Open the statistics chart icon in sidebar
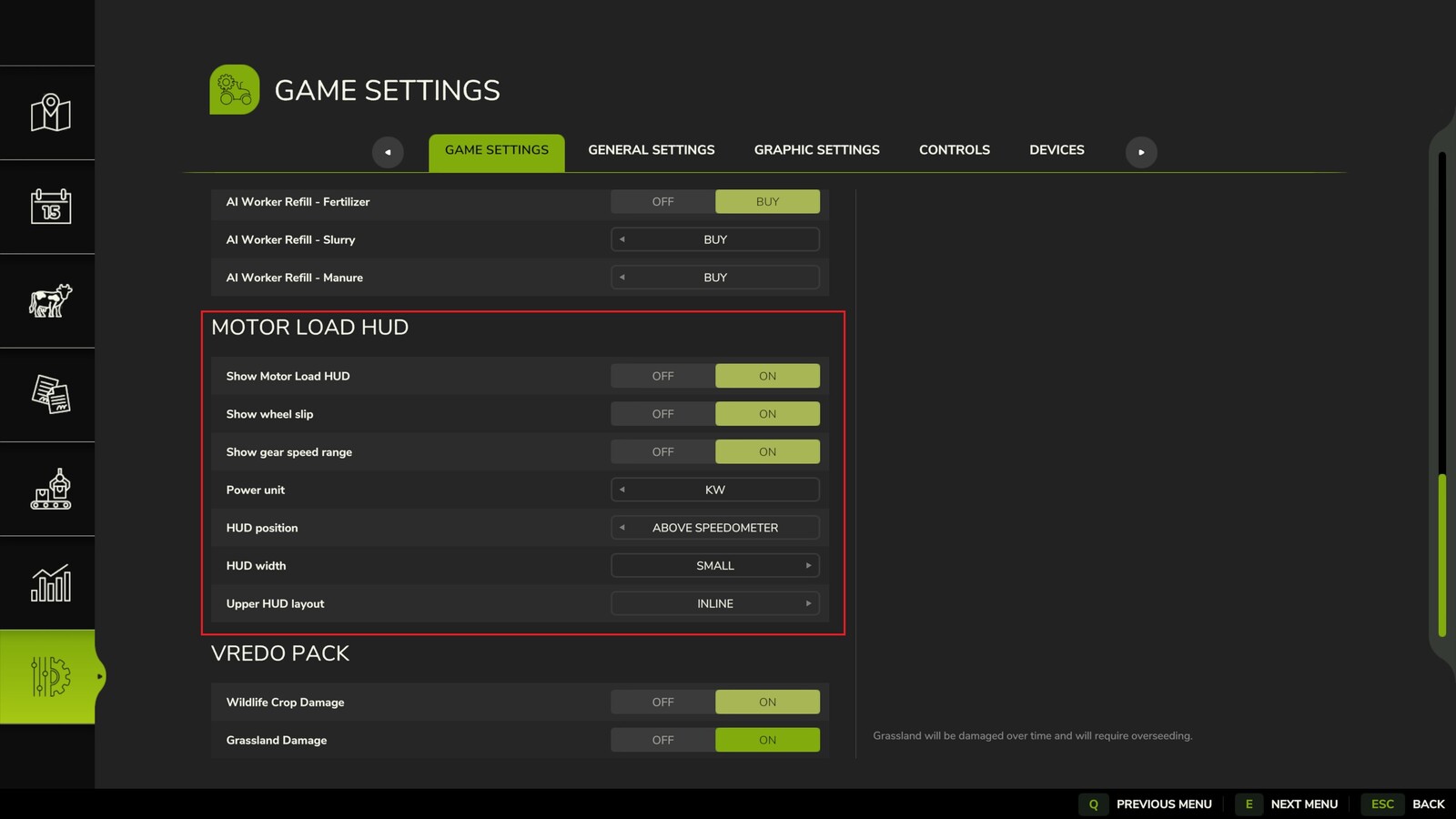This screenshot has width=1456, height=819. coord(50,583)
